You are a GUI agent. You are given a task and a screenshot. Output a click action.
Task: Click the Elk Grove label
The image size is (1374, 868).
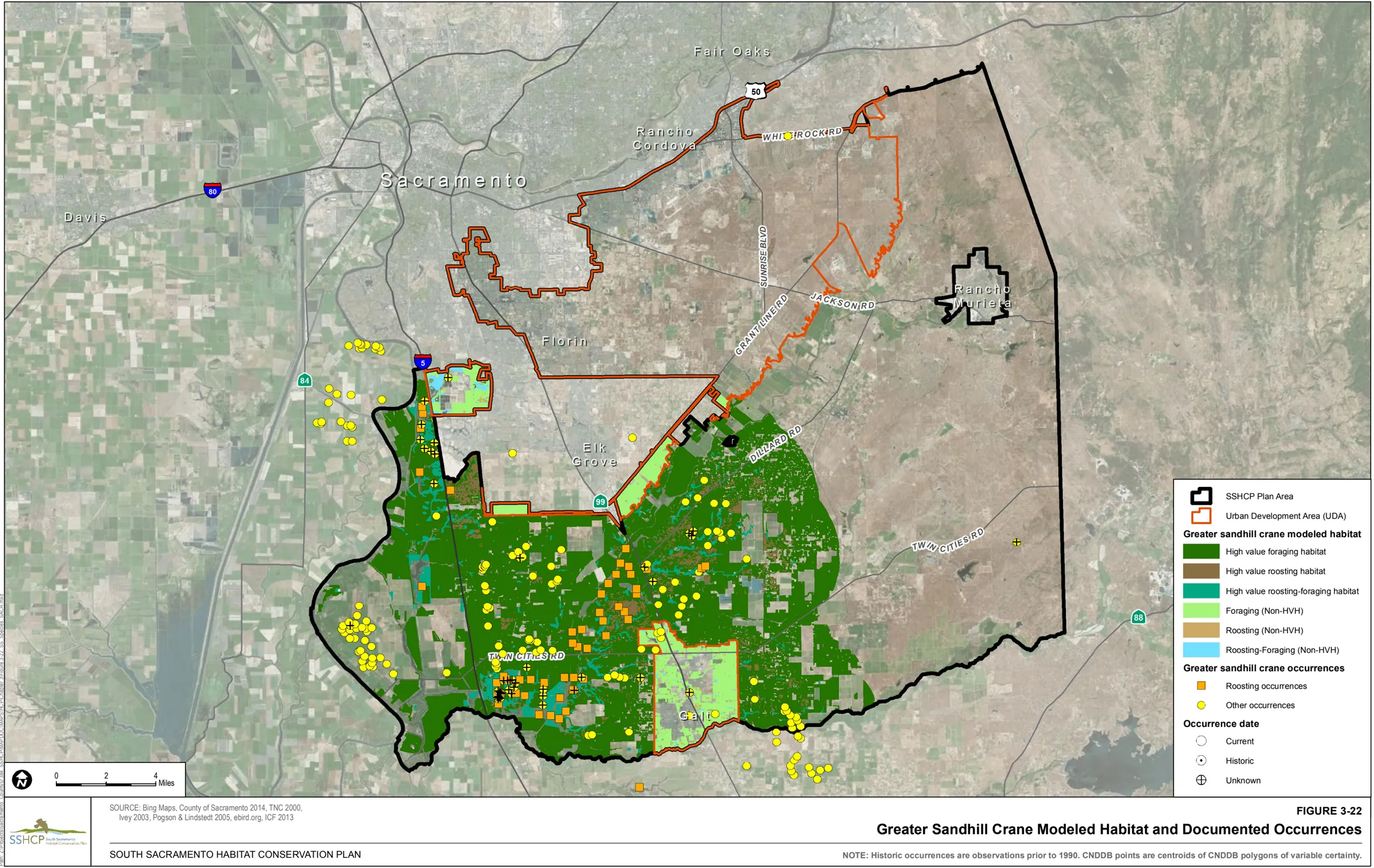595,455
